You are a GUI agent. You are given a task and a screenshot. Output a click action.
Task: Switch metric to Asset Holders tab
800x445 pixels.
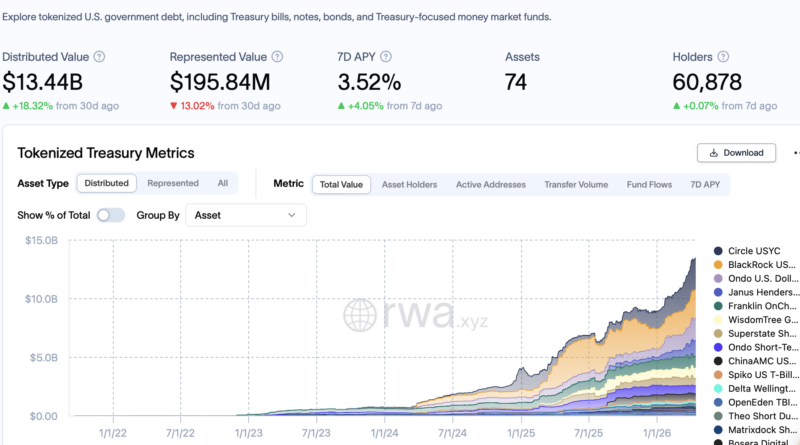click(409, 185)
